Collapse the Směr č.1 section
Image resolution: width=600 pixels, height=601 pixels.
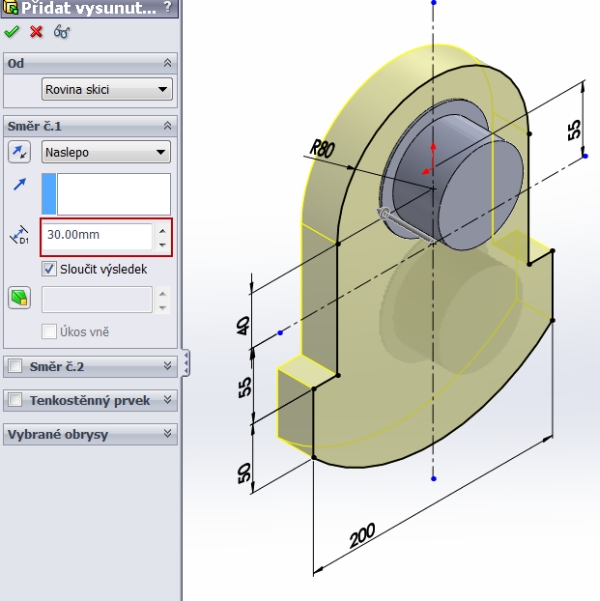(167, 126)
